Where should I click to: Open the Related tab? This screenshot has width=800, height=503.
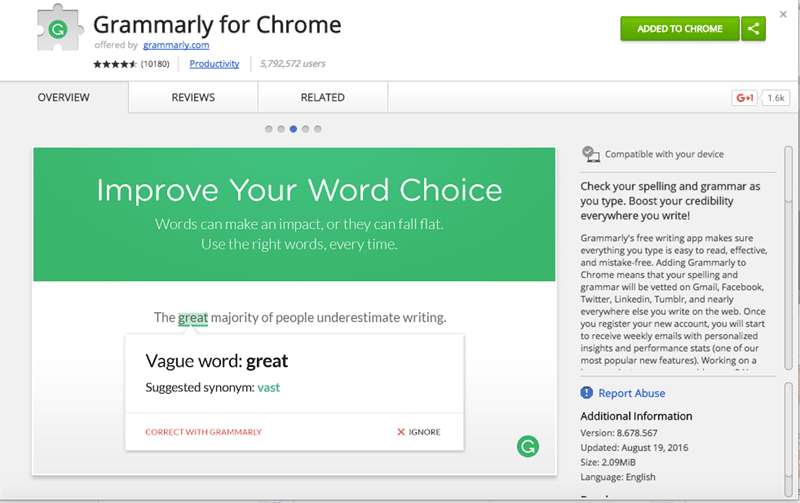pyautogui.click(x=322, y=97)
